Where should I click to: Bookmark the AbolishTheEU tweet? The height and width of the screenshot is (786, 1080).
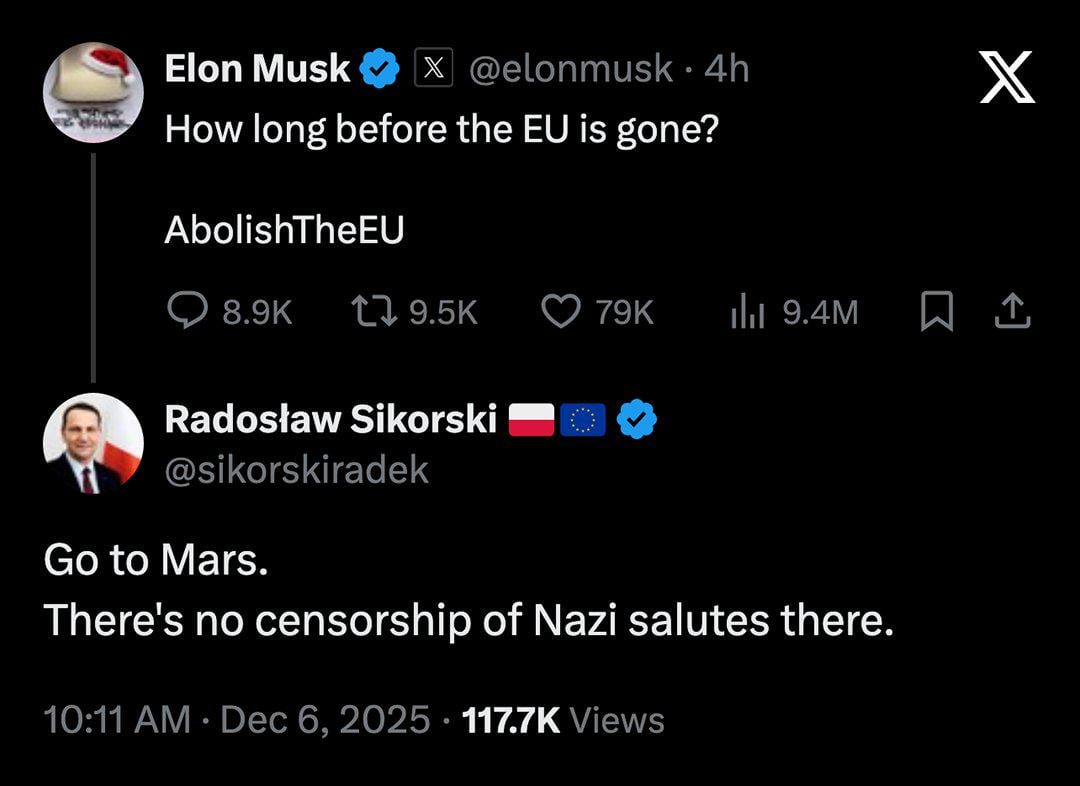click(935, 313)
